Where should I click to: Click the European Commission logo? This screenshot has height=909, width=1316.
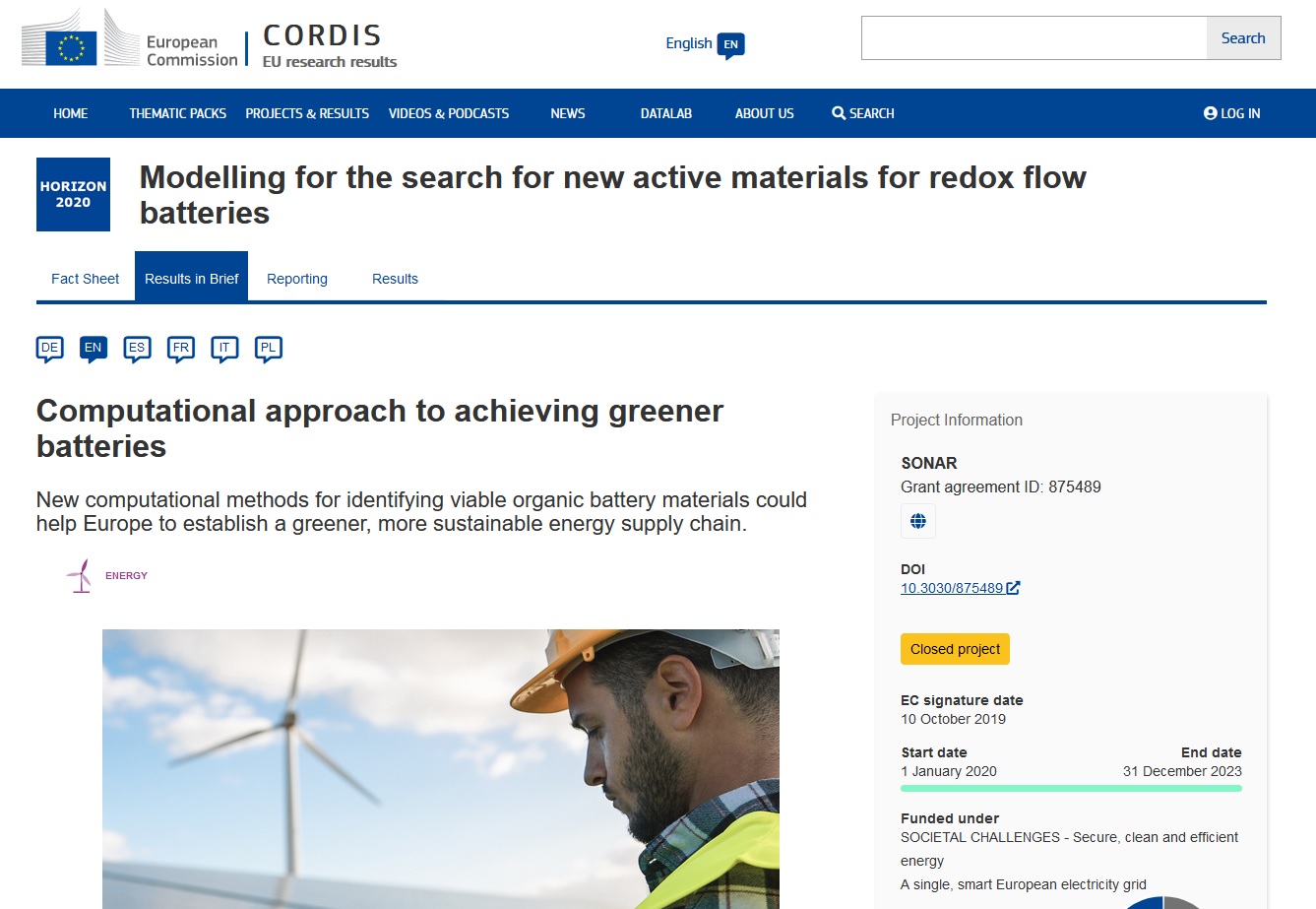(x=130, y=41)
